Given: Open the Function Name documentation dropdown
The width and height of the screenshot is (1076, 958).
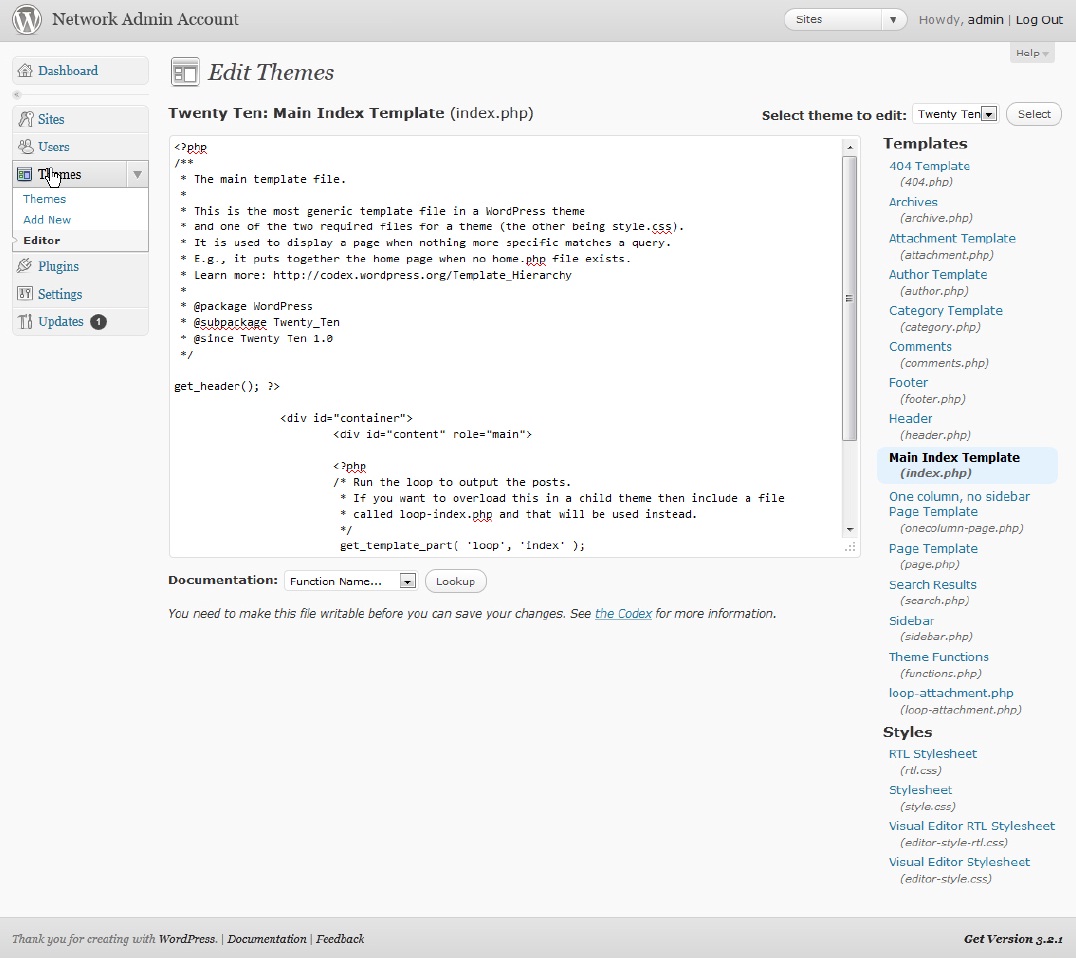Looking at the screenshot, I should (350, 581).
